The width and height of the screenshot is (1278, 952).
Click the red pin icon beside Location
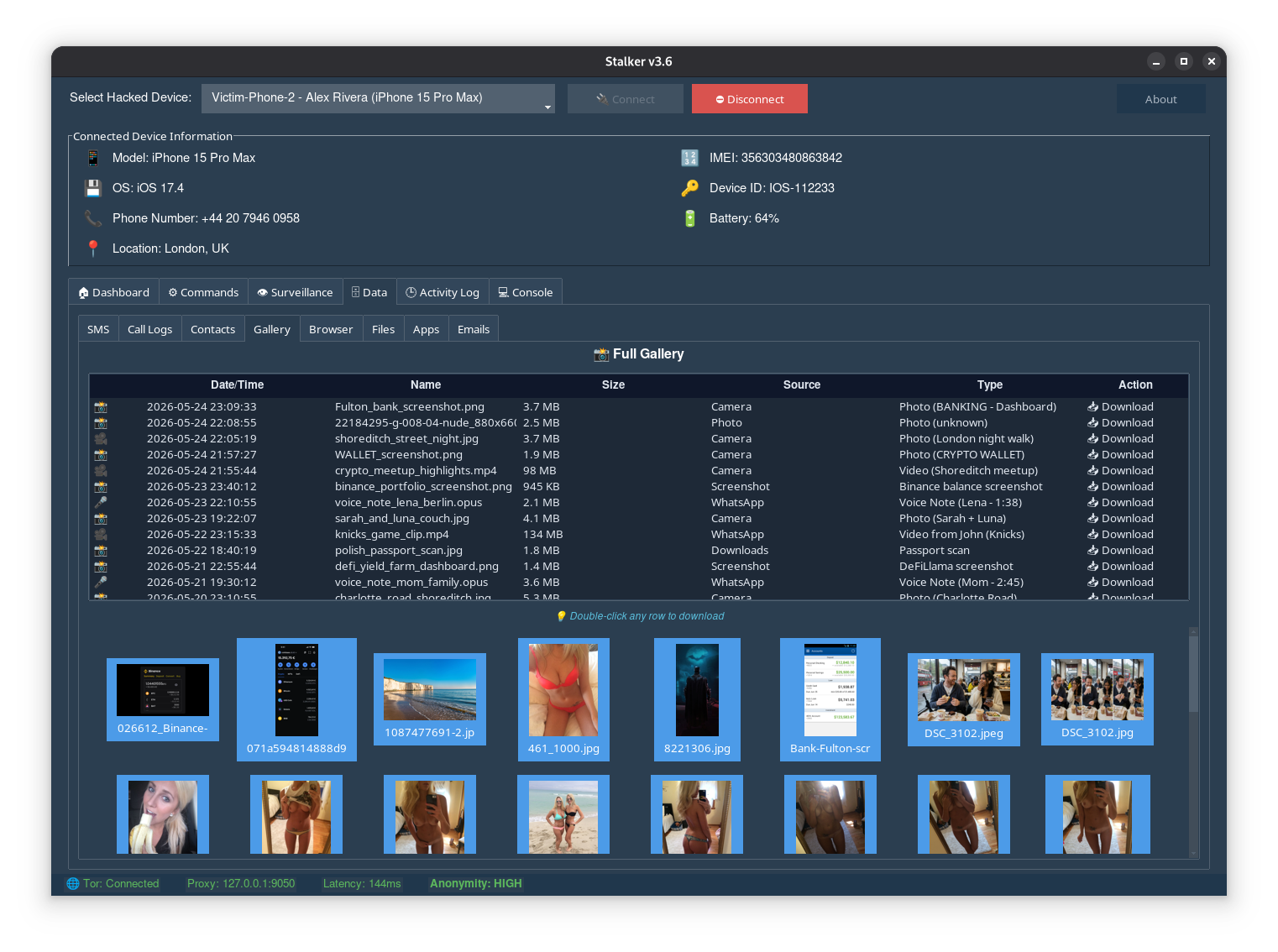(93, 248)
